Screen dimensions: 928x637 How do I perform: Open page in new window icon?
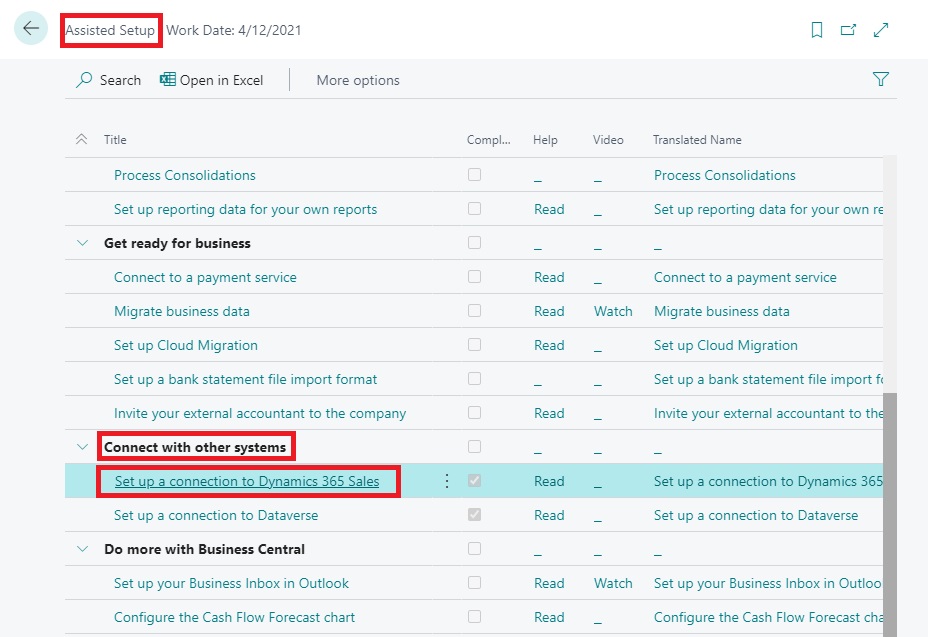pyautogui.click(x=848, y=30)
